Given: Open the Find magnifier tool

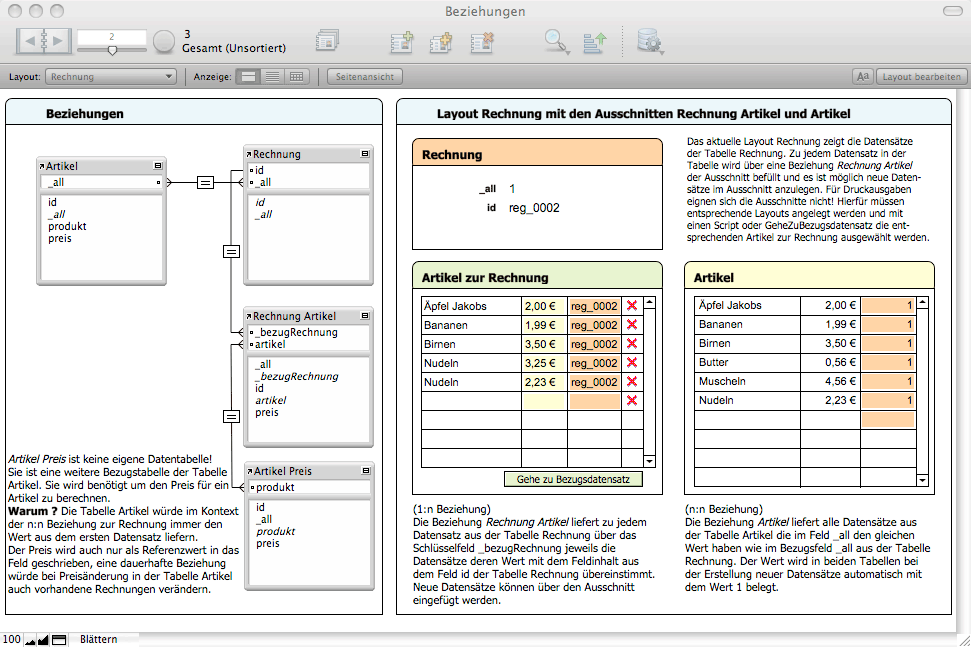Looking at the screenshot, I should tap(555, 42).
